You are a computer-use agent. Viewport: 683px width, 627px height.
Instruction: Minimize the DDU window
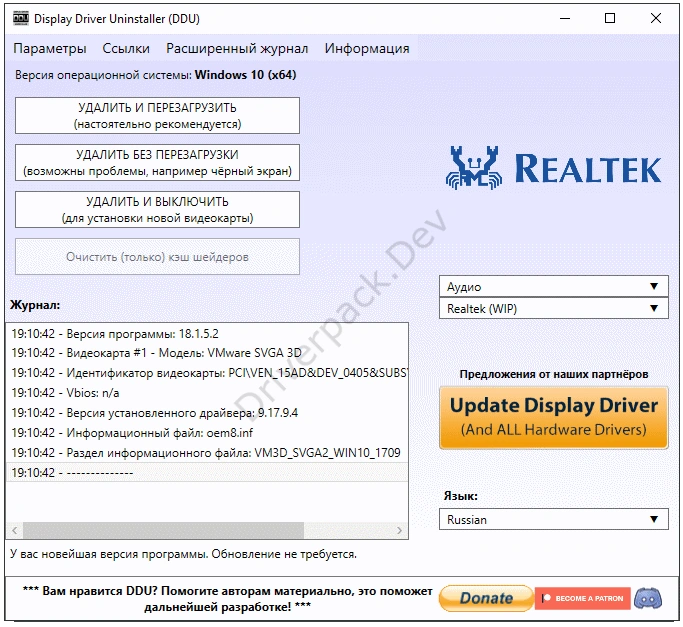(x=565, y=18)
